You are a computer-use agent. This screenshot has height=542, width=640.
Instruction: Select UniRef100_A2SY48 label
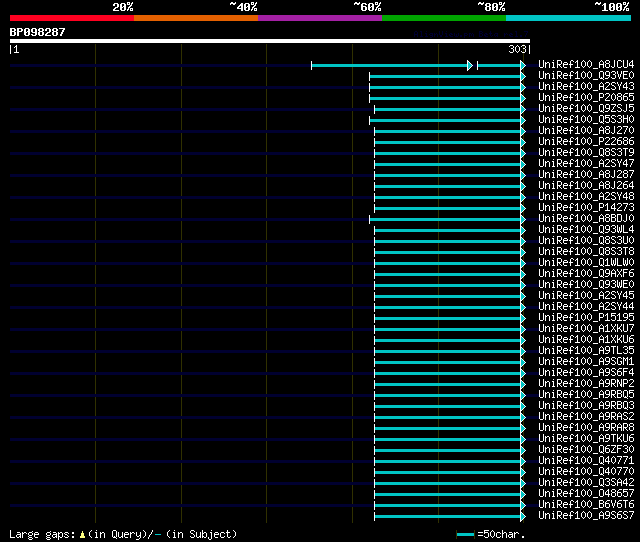pos(586,197)
